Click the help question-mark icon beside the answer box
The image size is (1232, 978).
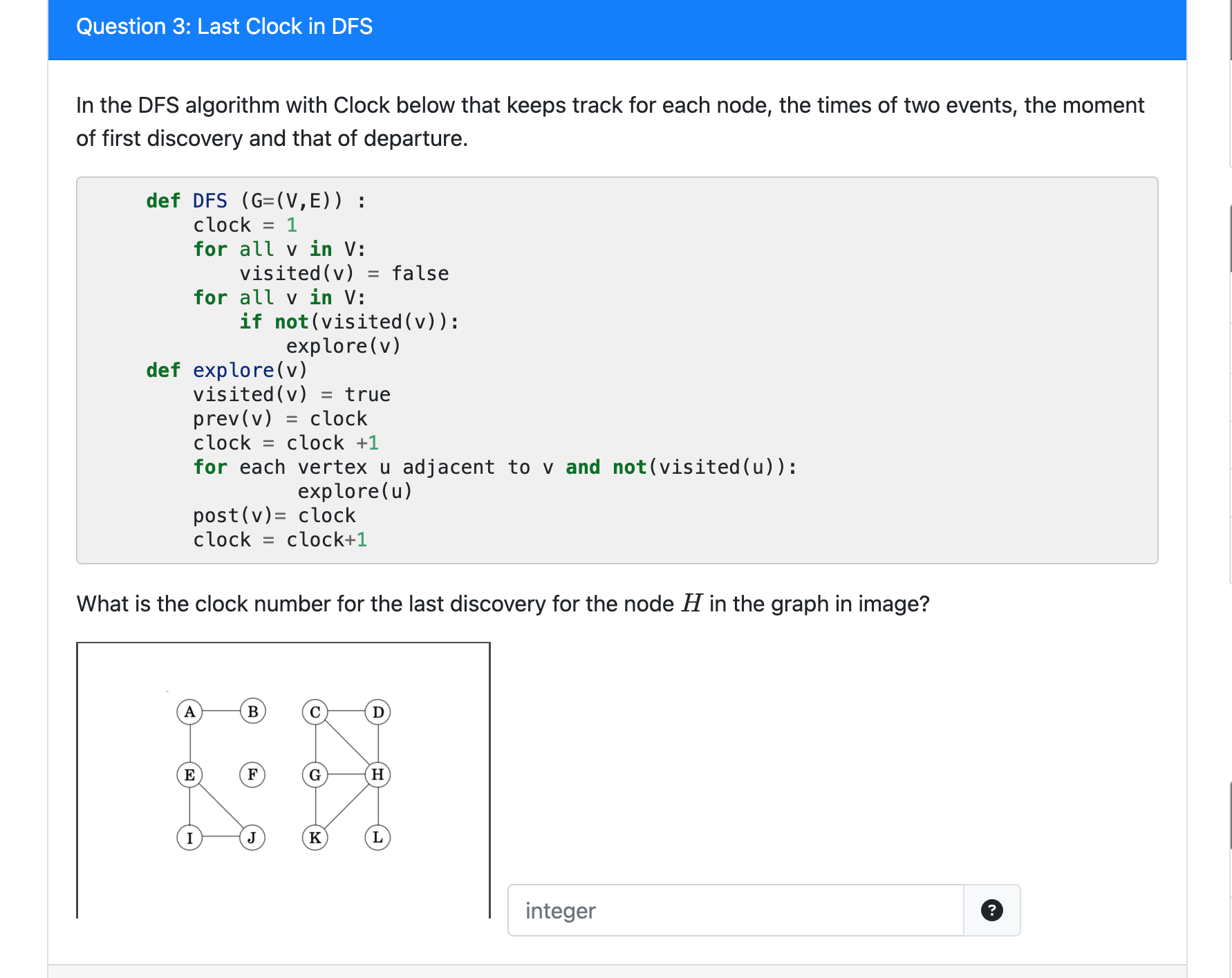(x=992, y=911)
